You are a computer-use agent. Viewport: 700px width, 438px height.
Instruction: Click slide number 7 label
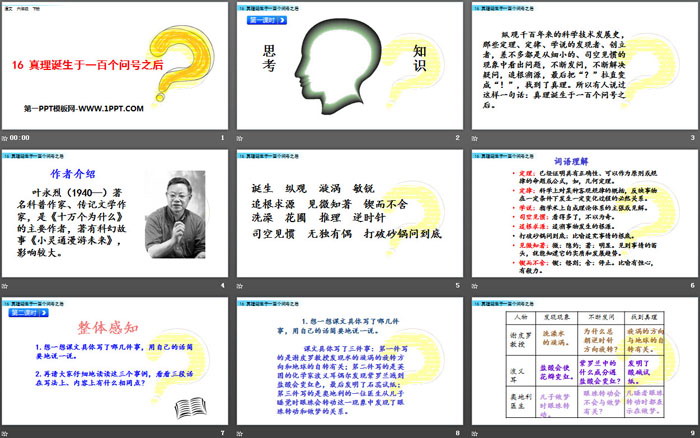click(x=222, y=433)
